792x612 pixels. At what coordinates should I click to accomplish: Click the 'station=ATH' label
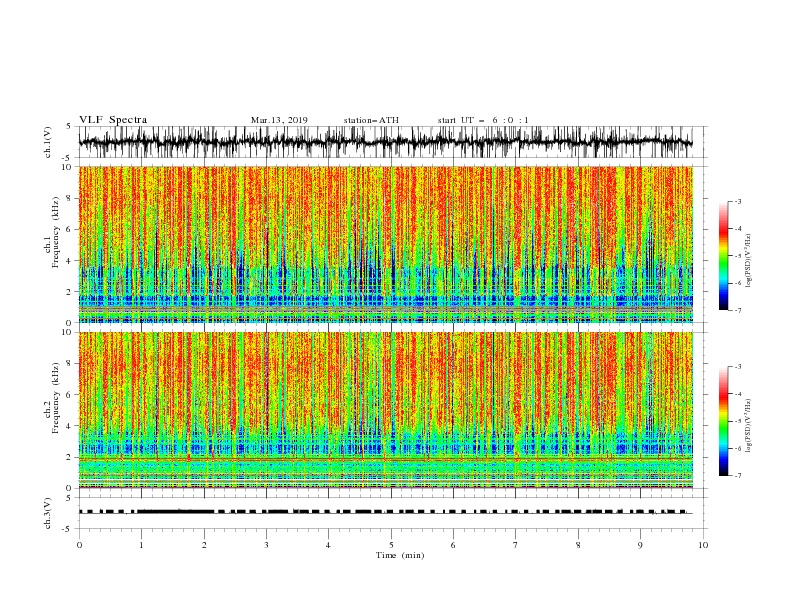tap(371, 120)
